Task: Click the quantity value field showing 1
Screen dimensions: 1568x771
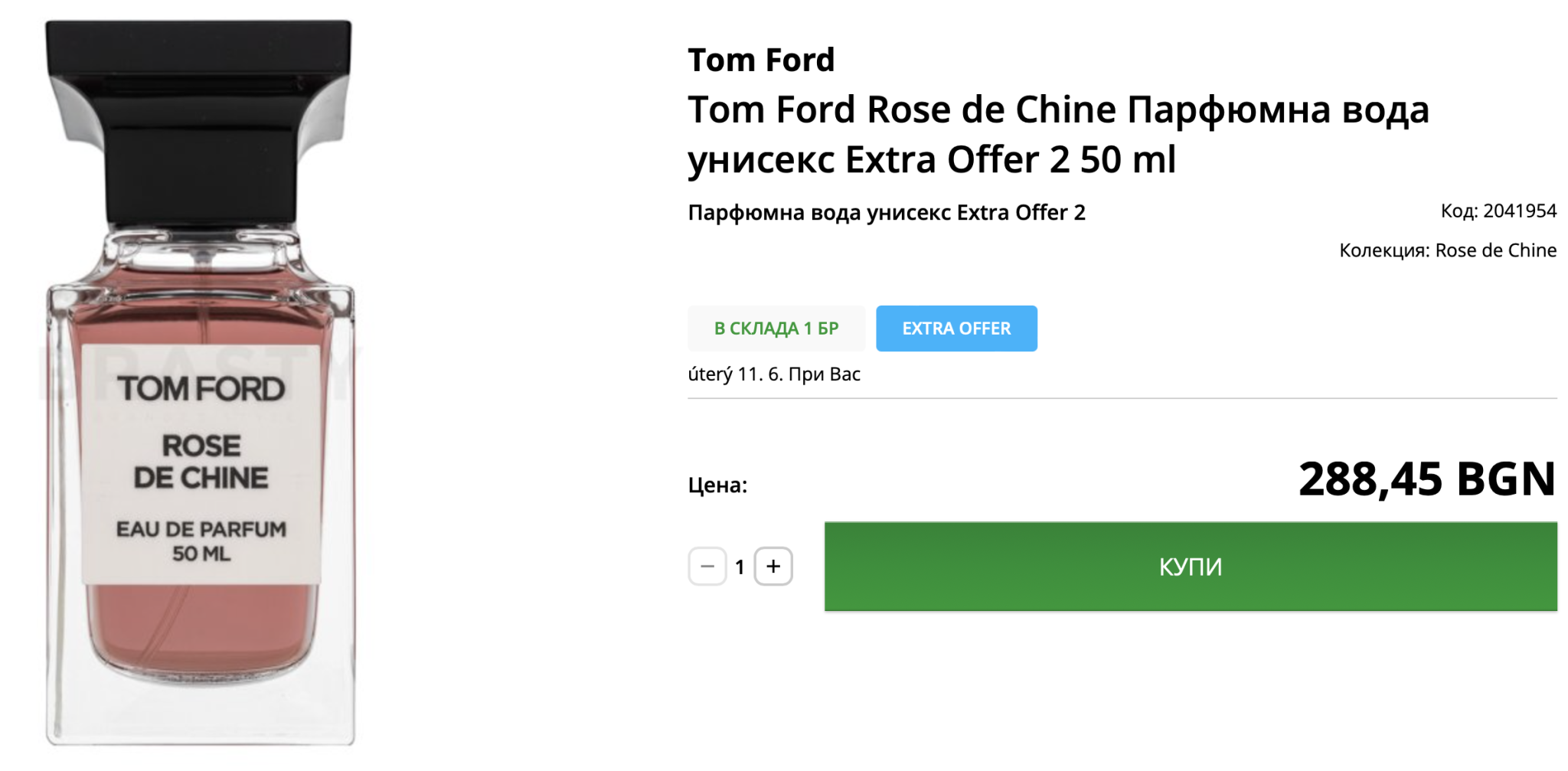Action: point(740,567)
